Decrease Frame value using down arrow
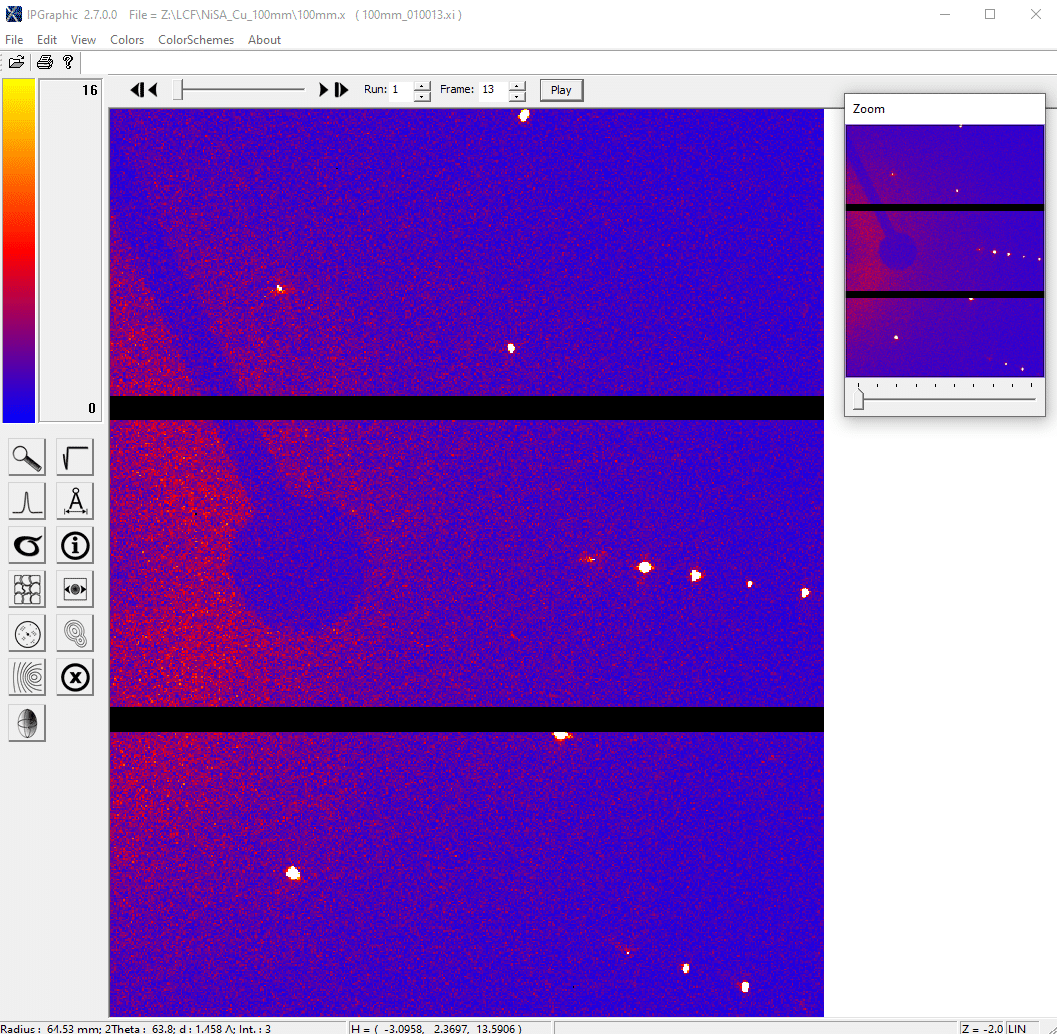The height and width of the screenshot is (1034, 1057). pos(517,95)
